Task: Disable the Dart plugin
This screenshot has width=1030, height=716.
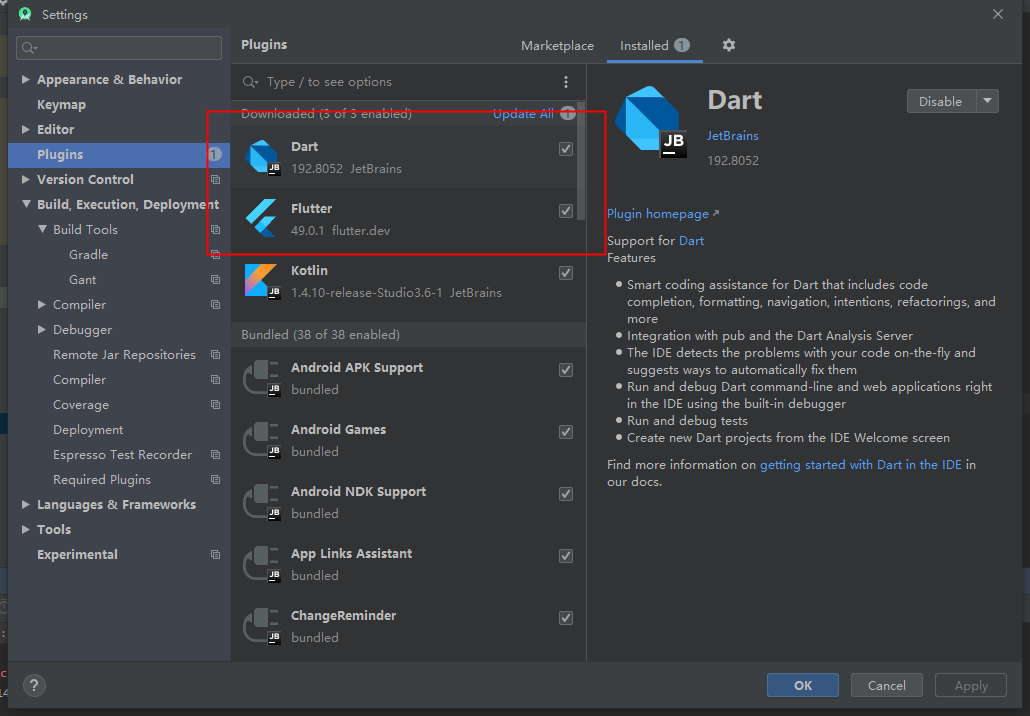Action: 941,101
